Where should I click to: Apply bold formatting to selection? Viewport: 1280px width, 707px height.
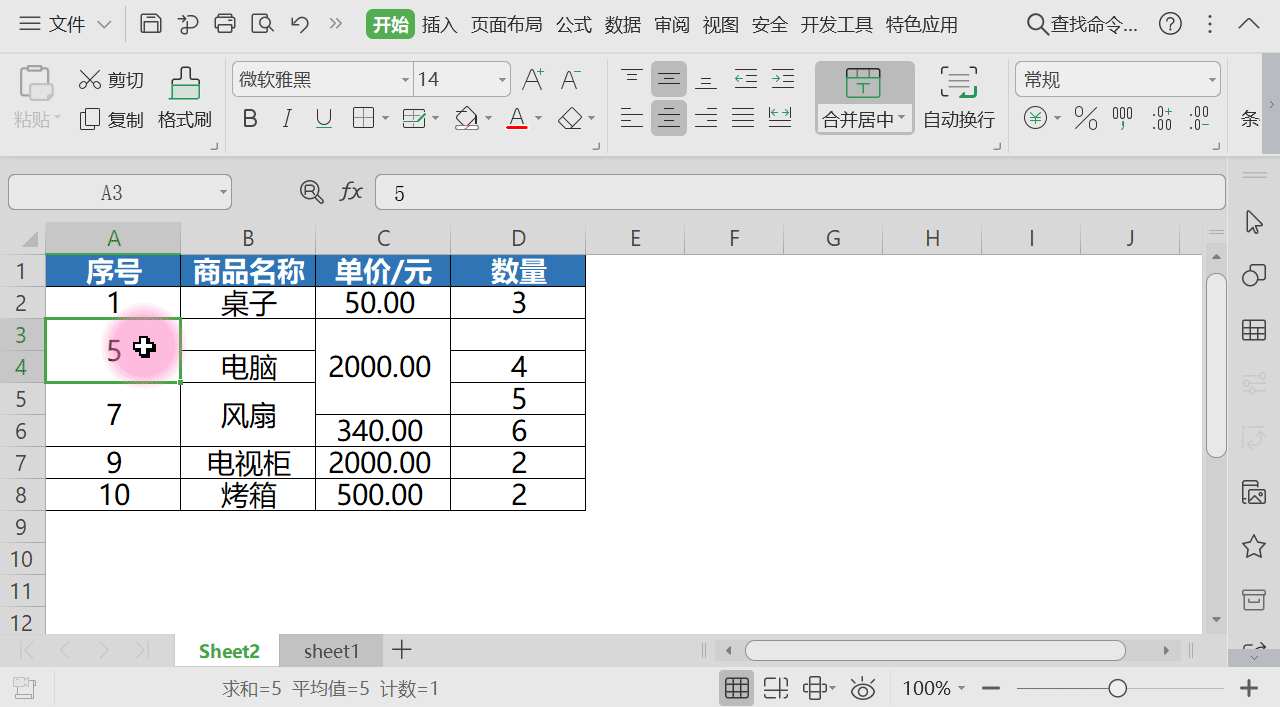249,118
